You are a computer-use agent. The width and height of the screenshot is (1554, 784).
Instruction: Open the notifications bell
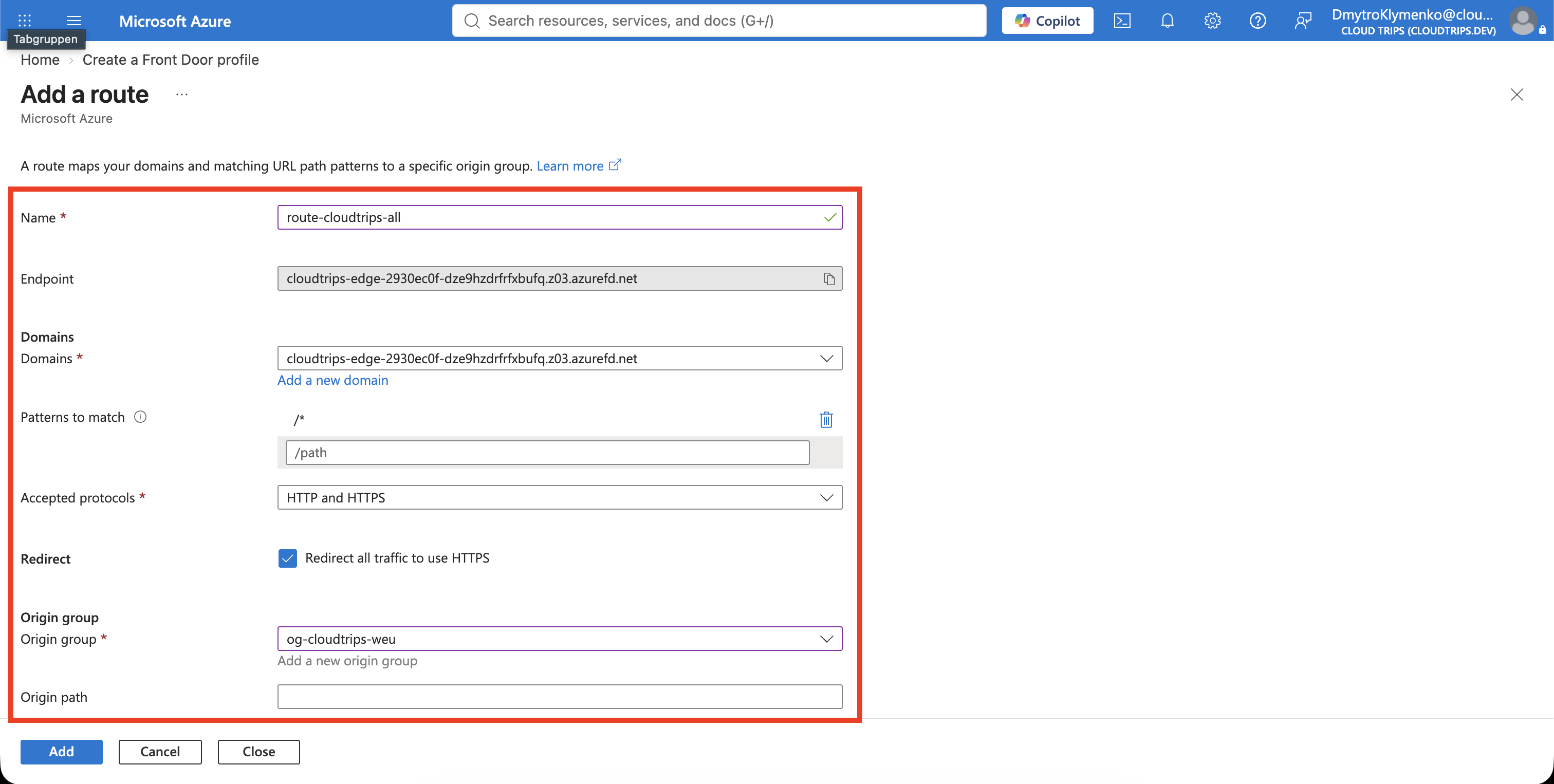[1168, 21]
